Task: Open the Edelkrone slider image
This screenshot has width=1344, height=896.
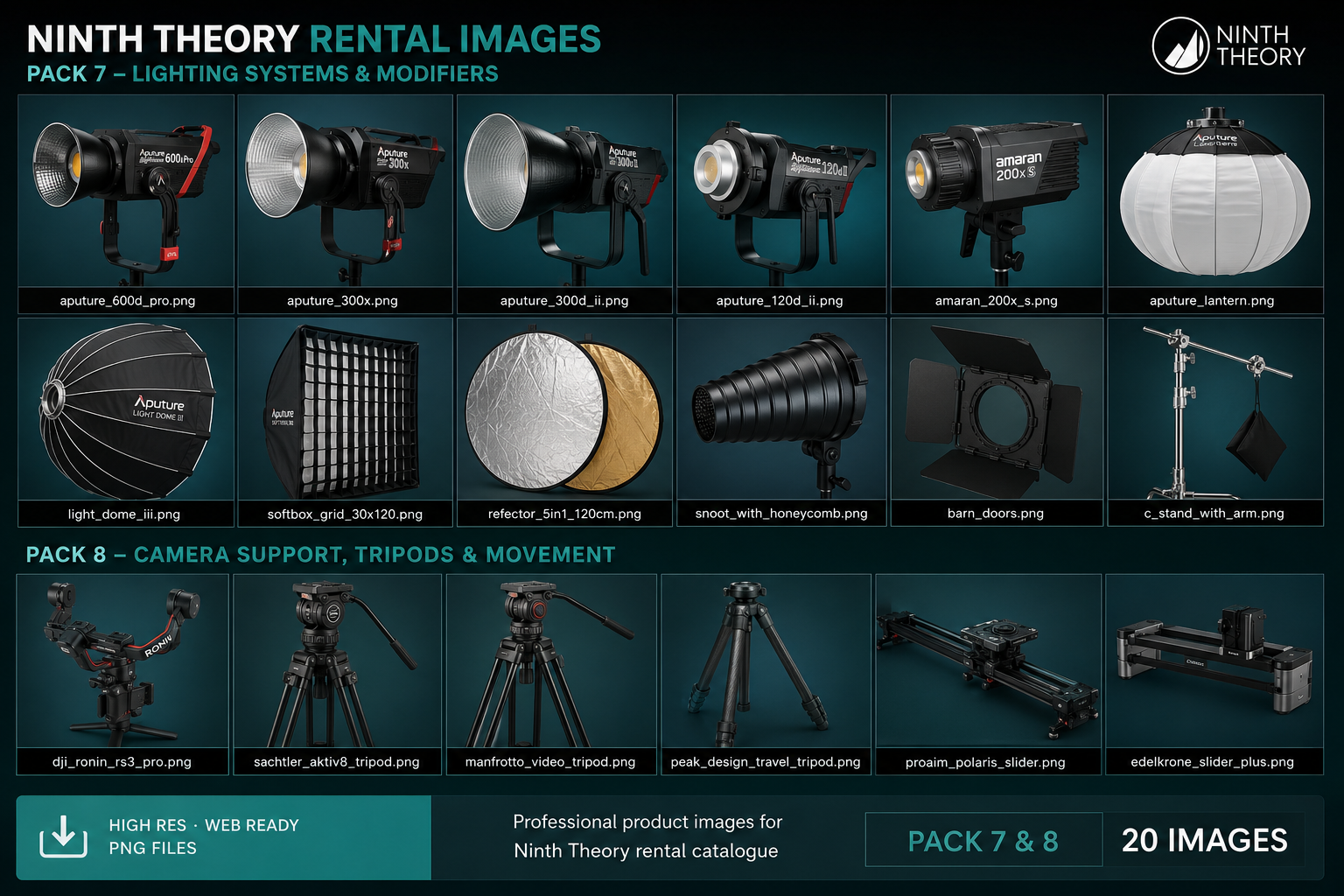Action: point(1214,661)
